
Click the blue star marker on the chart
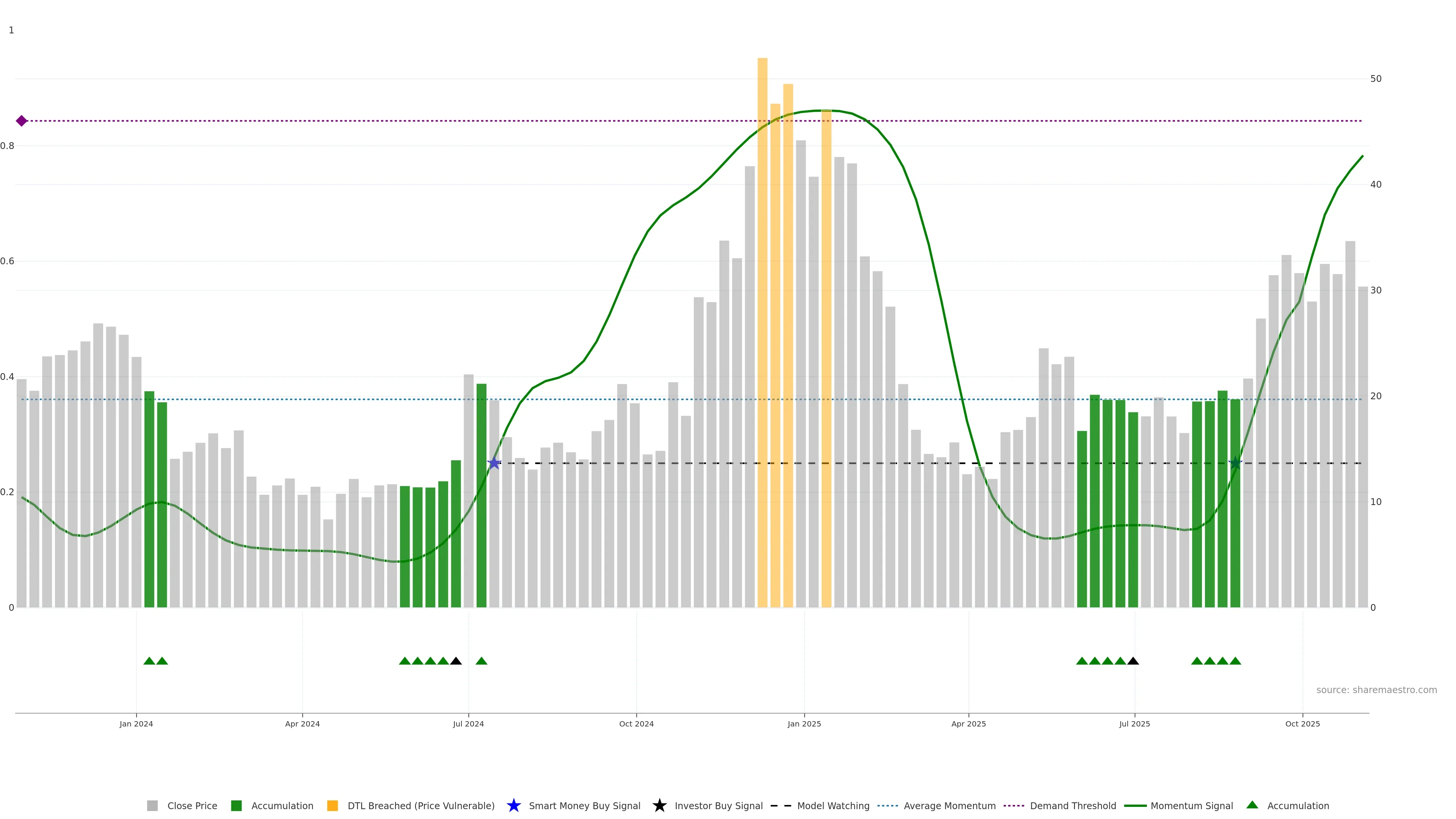click(x=494, y=463)
